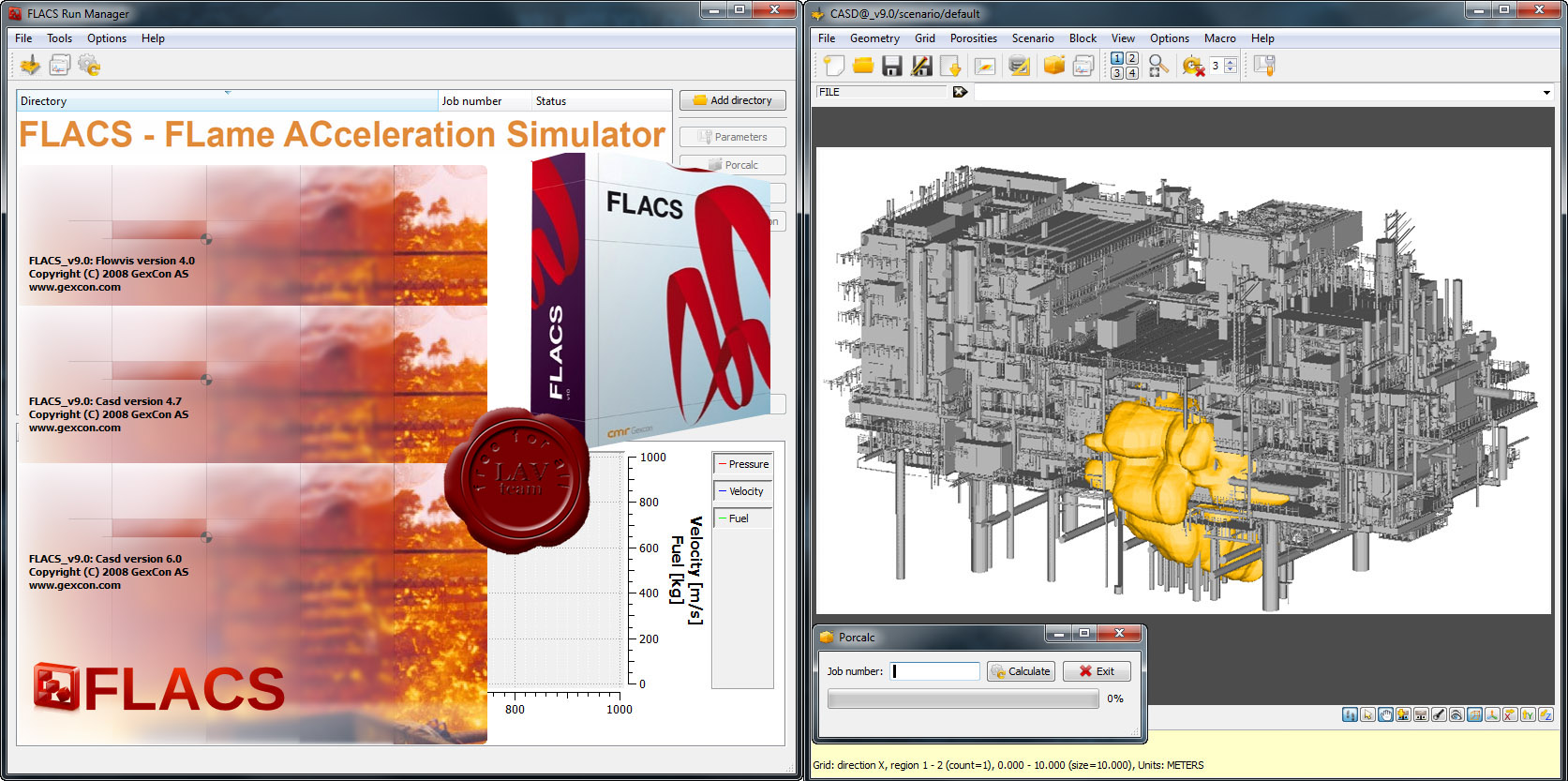Click Calculate in Porcalc dialog
Screen dimensions: 1568x781
[x=1021, y=671]
